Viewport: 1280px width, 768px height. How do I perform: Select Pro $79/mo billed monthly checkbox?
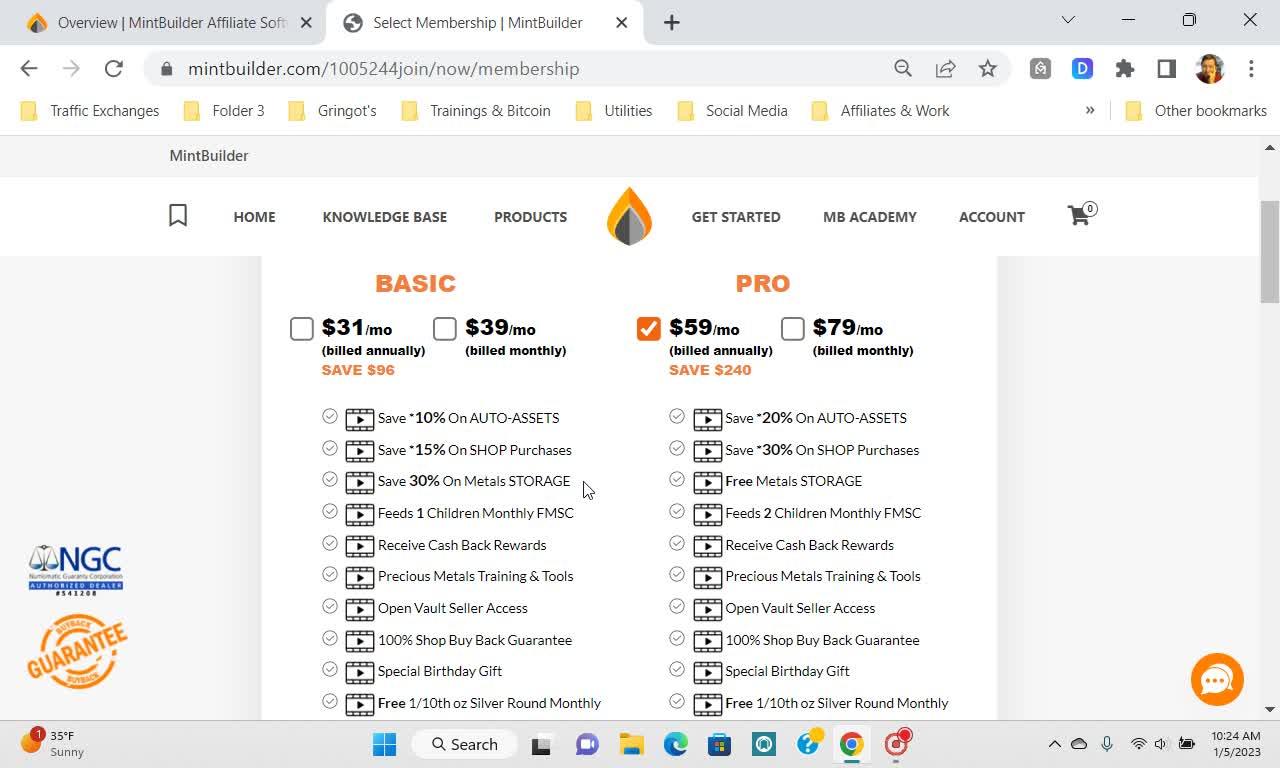click(x=793, y=328)
